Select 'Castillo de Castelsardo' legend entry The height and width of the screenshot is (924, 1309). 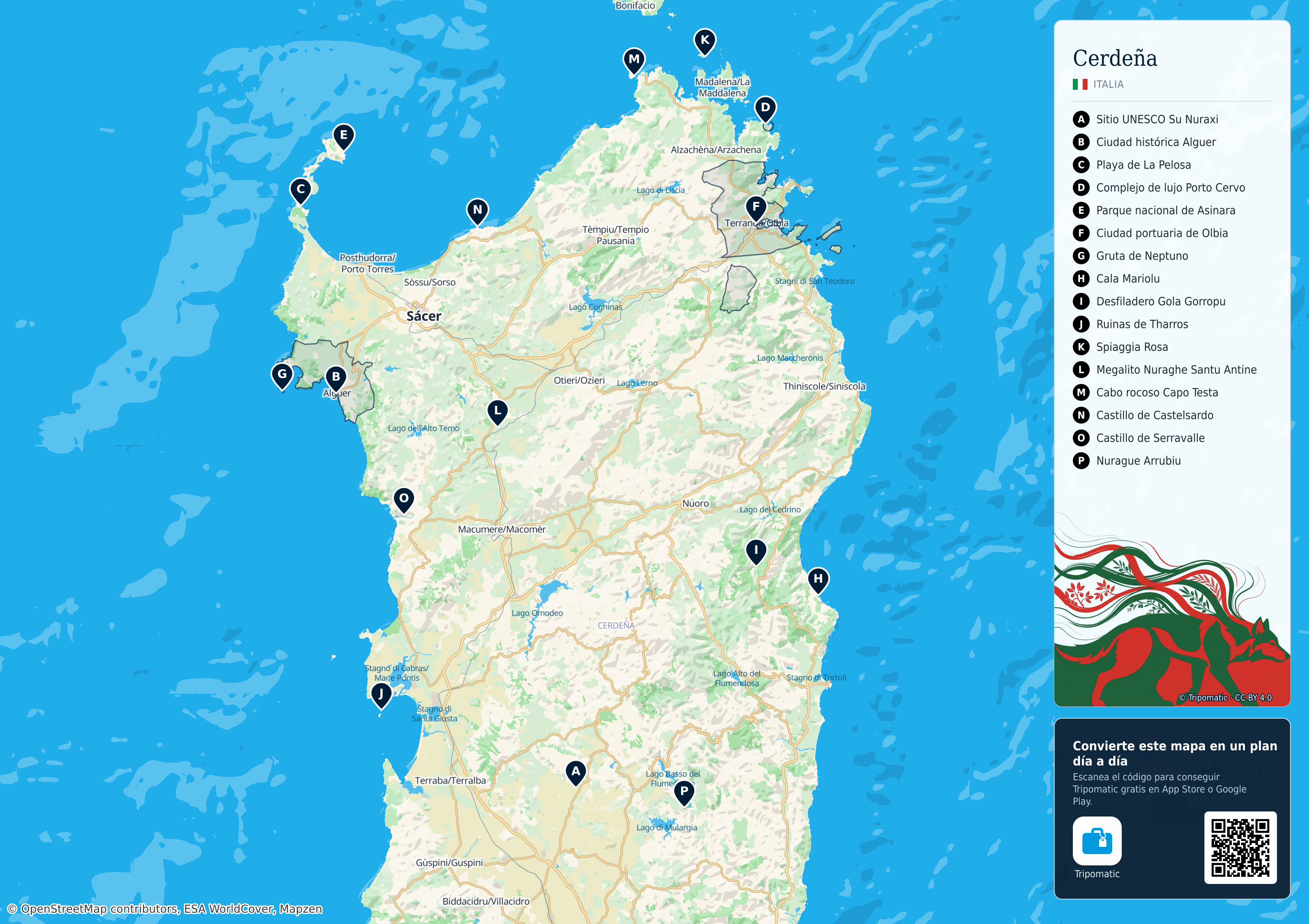click(1155, 416)
